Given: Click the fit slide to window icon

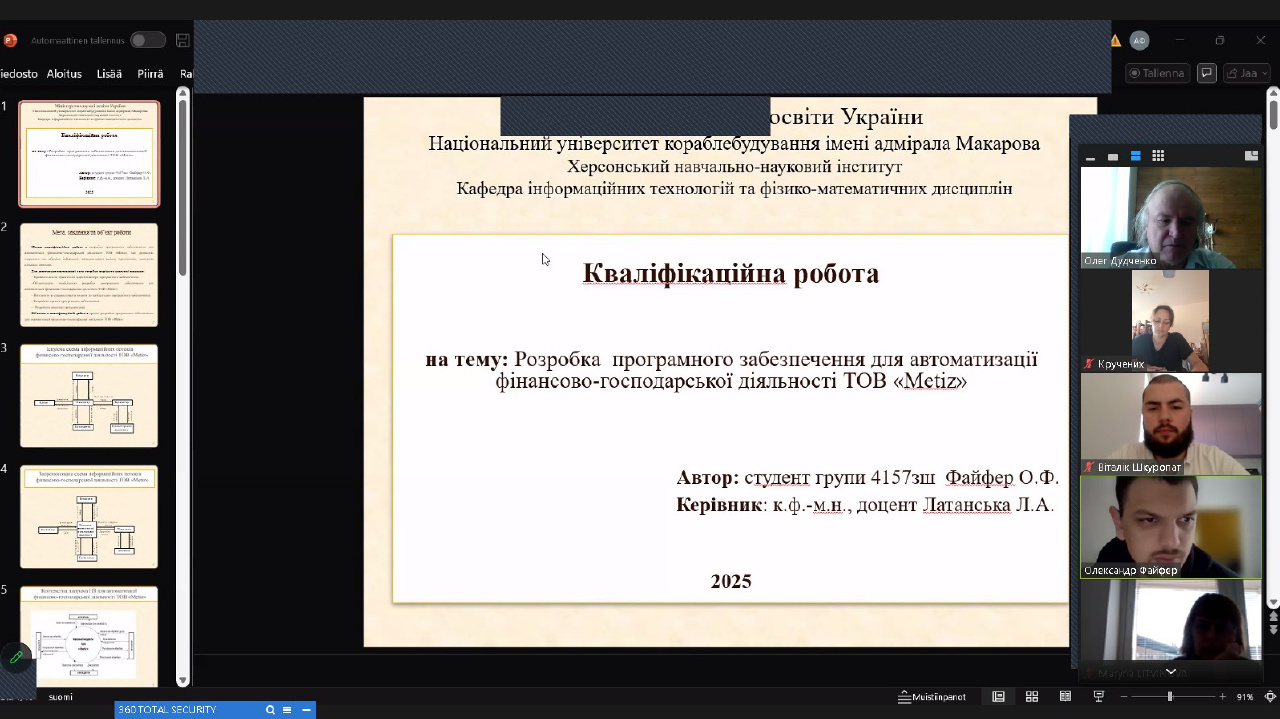Looking at the screenshot, I should point(1271,696).
